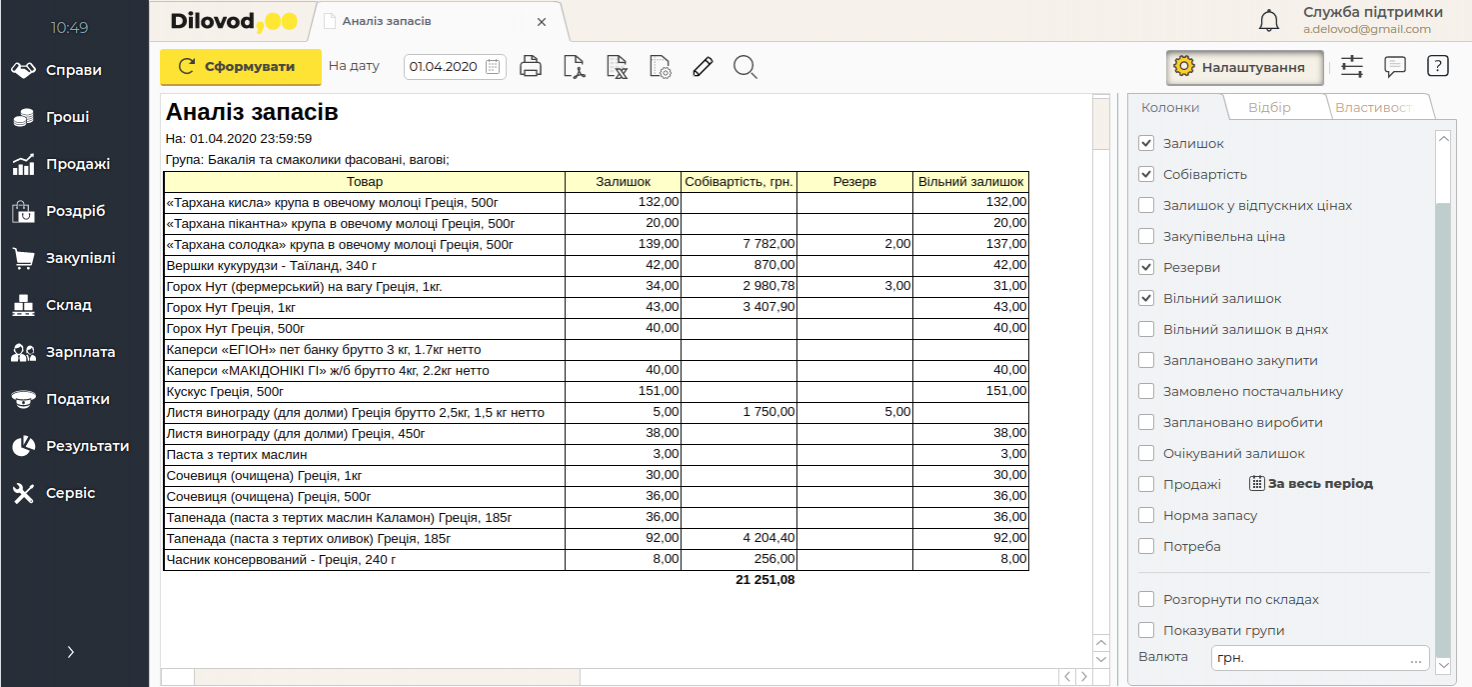This screenshot has width=1472, height=687.
Task: Uncheck the Резерви column checkbox
Action: (x=1146, y=268)
